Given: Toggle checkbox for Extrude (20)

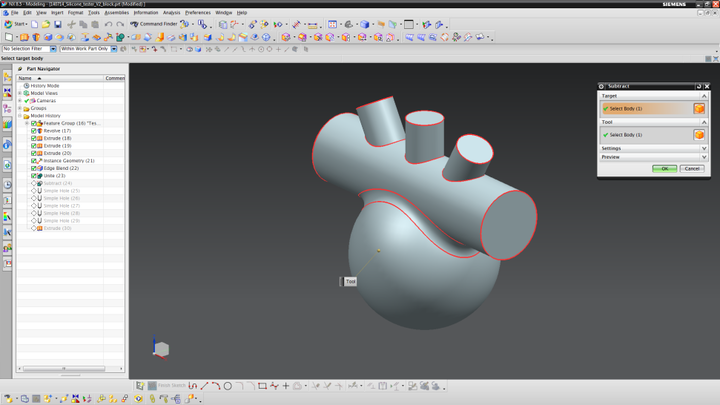Looking at the screenshot, I should (34, 153).
